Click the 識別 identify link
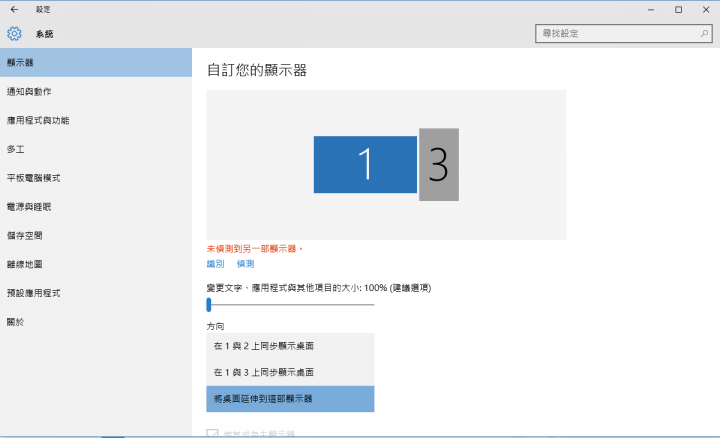 click(215, 264)
